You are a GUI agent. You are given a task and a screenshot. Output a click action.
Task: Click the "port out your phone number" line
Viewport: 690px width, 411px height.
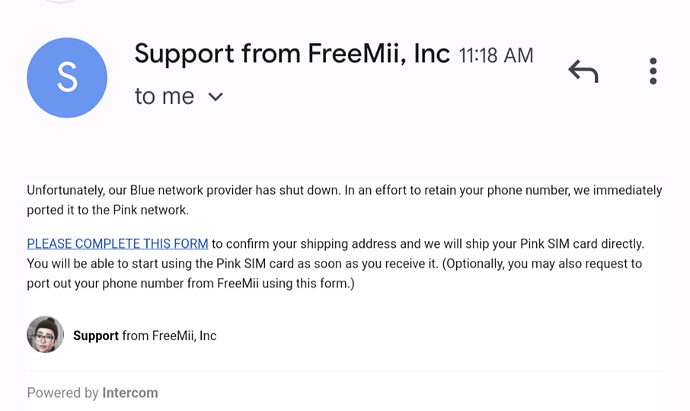click(x=191, y=283)
